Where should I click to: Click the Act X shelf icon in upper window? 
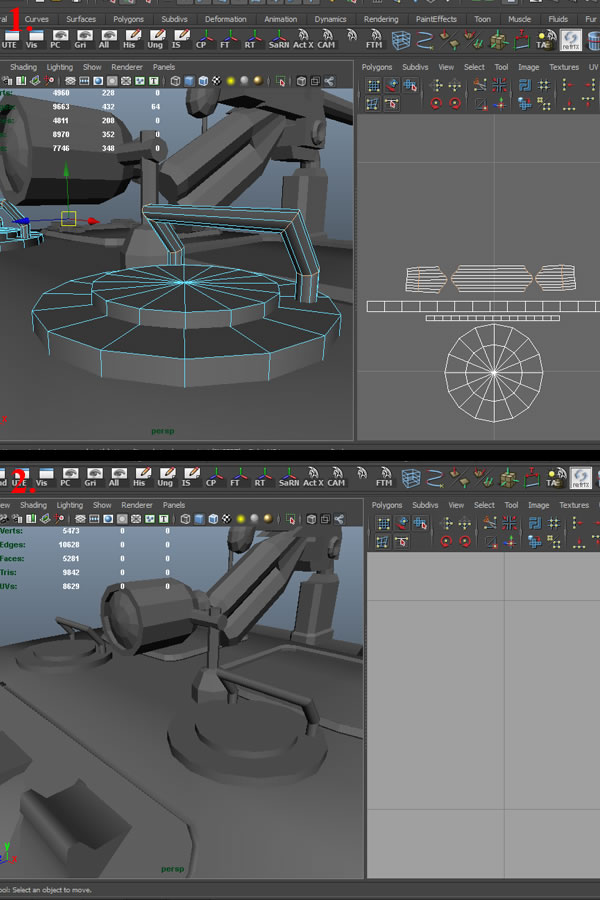point(303,40)
